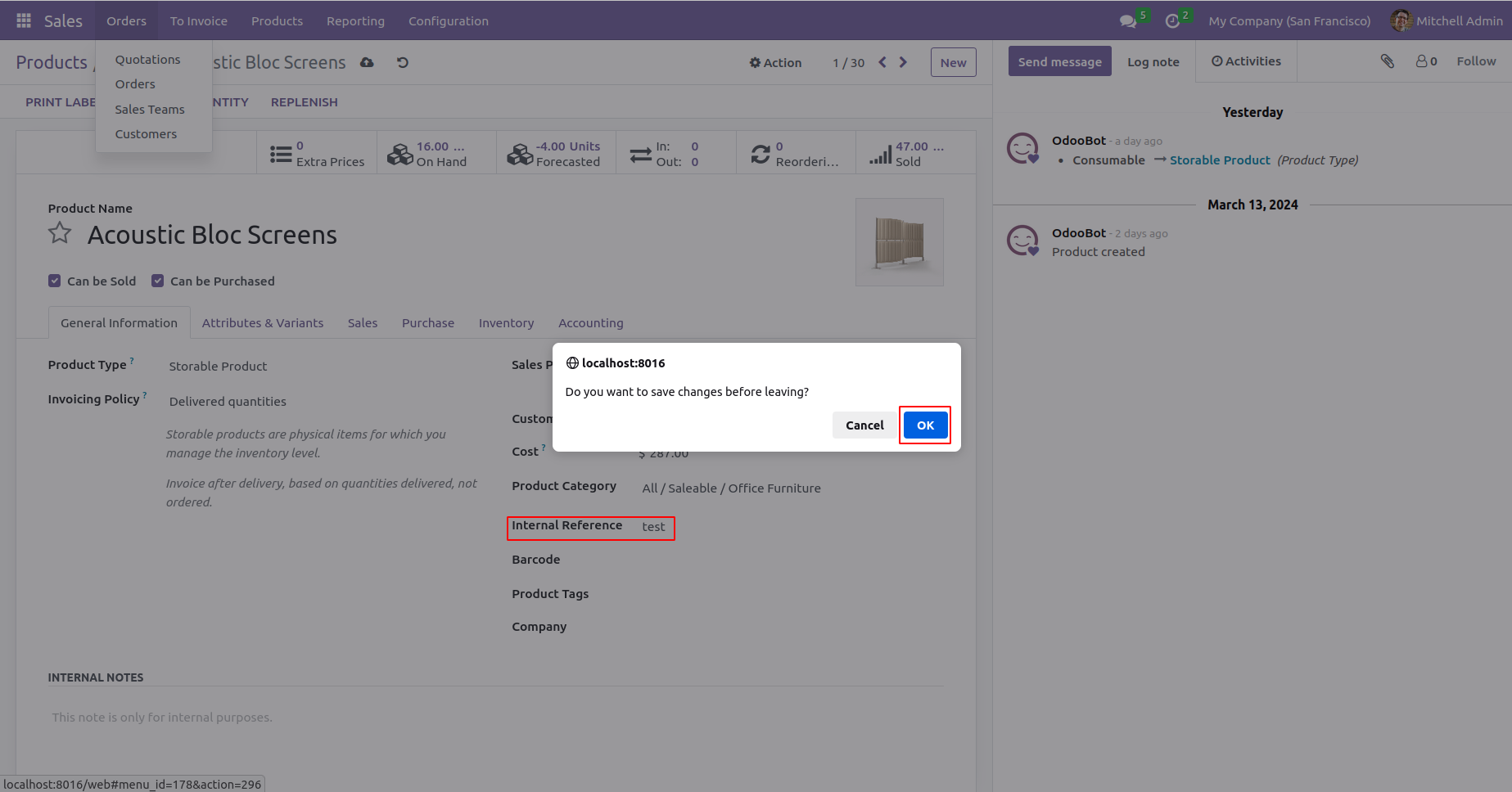Click Mitchell Admin user avatar
Screen dimensions: 1512x792
click(x=1401, y=20)
